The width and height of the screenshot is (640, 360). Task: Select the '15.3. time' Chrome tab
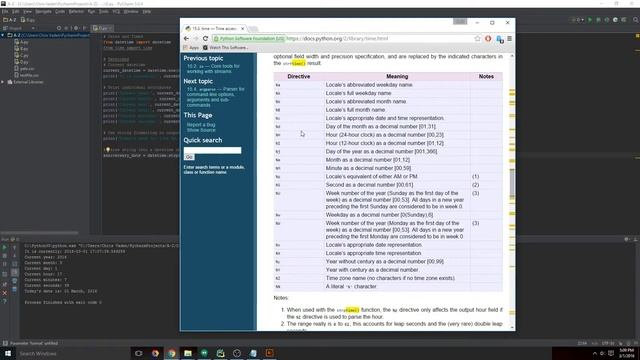pyautogui.click(x=214, y=29)
